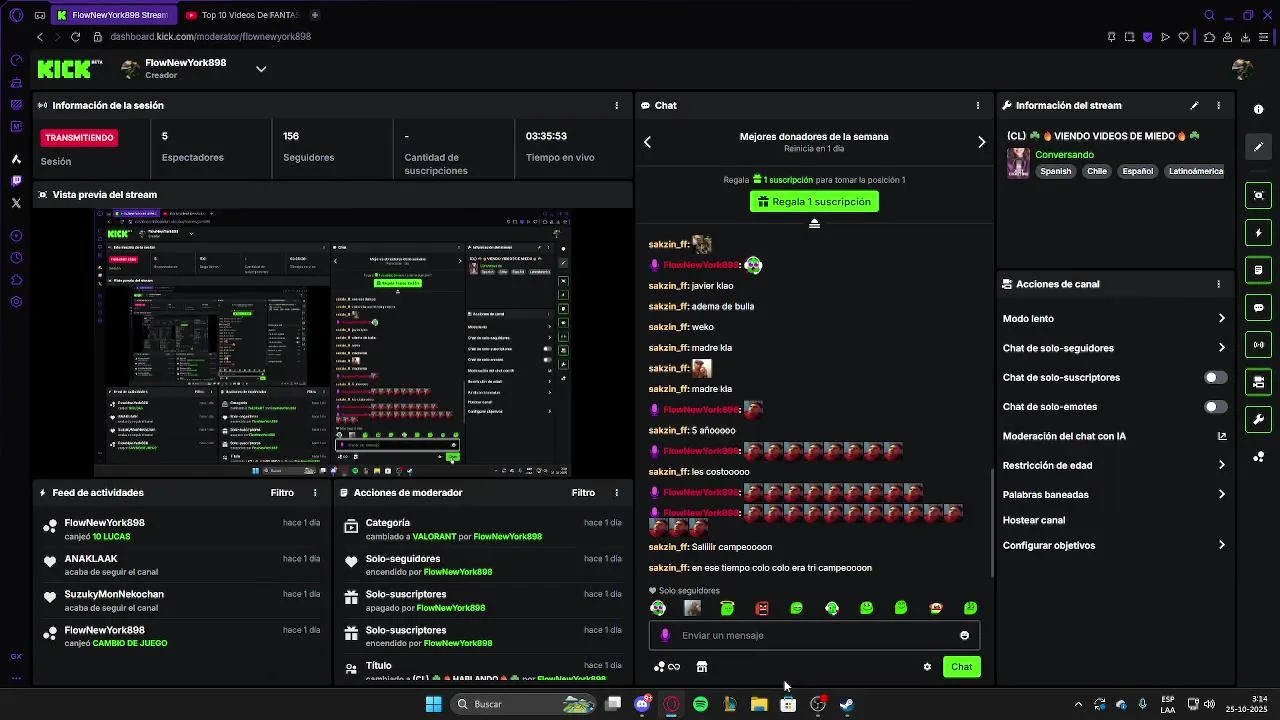Click the green Chat send button
The width and height of the screenshot is (1280, 720).
click(961, 667)
